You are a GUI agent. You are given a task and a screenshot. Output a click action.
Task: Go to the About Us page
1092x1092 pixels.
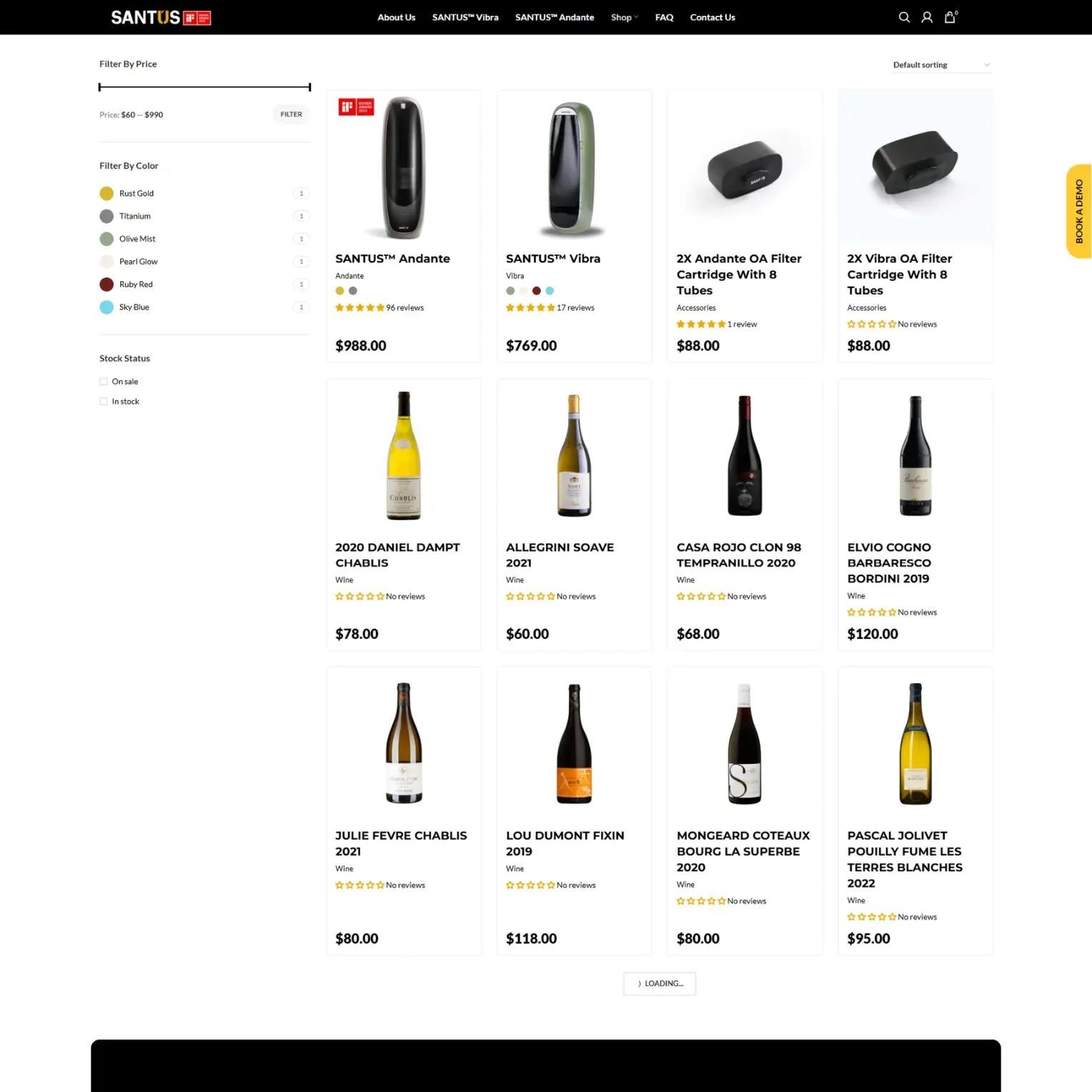[x=396, y=17]
